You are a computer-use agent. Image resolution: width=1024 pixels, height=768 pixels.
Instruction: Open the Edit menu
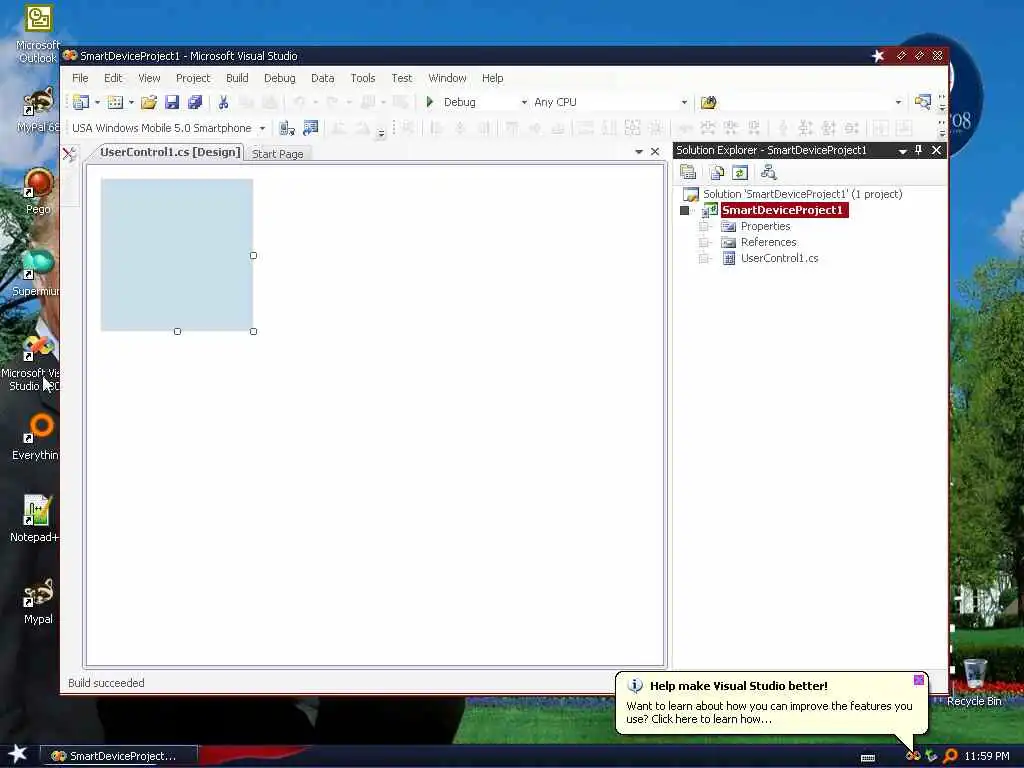tap(113, 78)
